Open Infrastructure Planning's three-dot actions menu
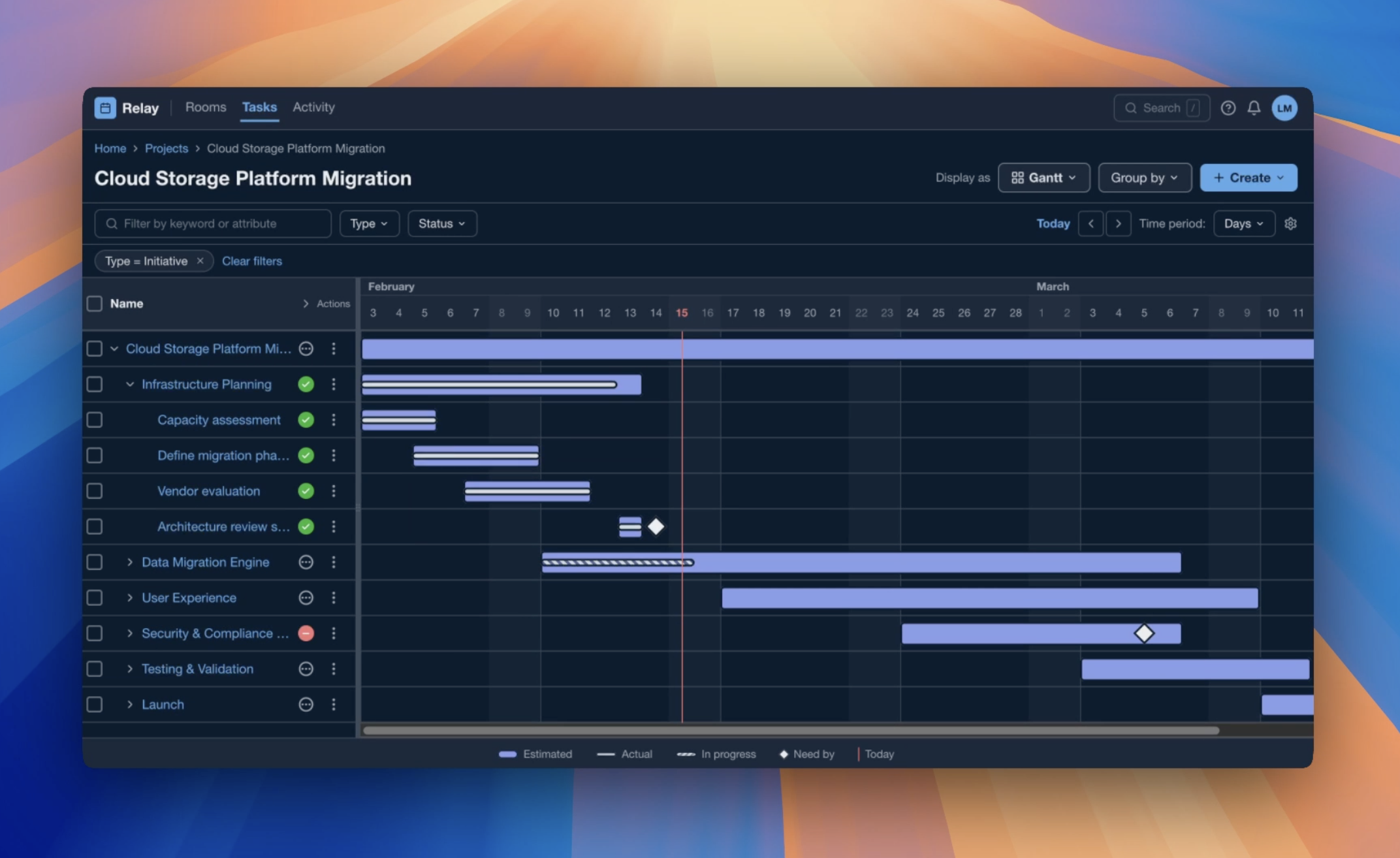Screen dimensions: 1400x858 coord(334,384)
